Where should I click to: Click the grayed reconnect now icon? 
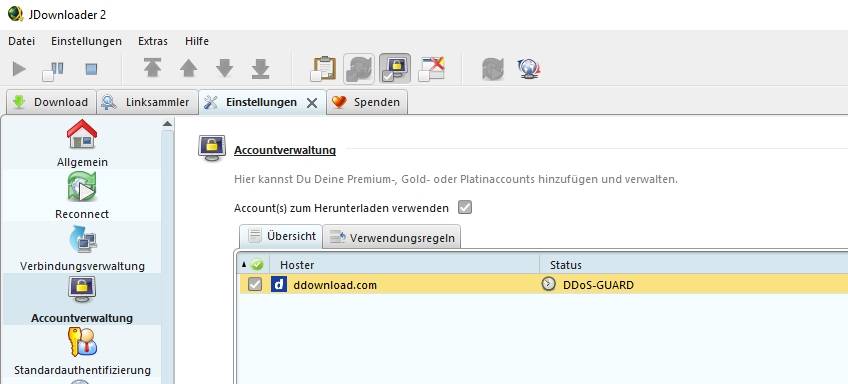click(493, 69)
